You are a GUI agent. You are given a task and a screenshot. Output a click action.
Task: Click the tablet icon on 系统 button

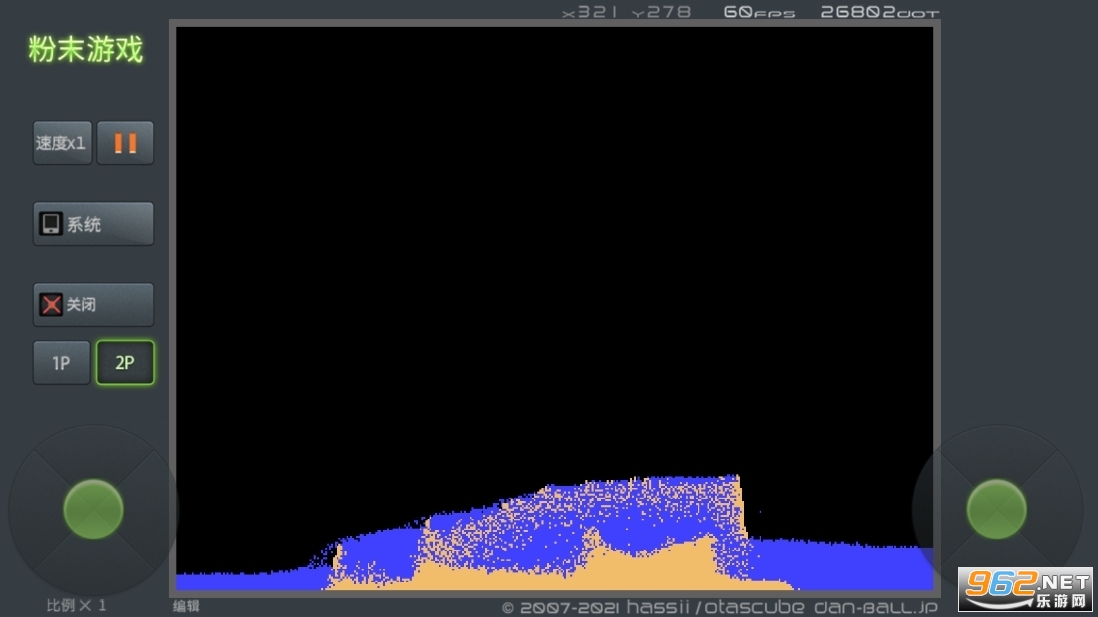pos(51,224)
